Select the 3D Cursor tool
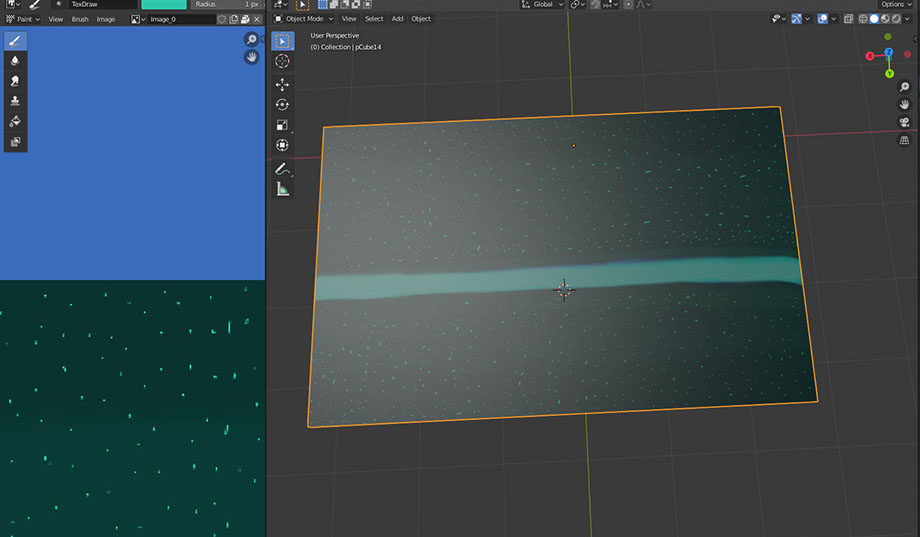This screenshot has width=920, height=537. tap(282, 61)
